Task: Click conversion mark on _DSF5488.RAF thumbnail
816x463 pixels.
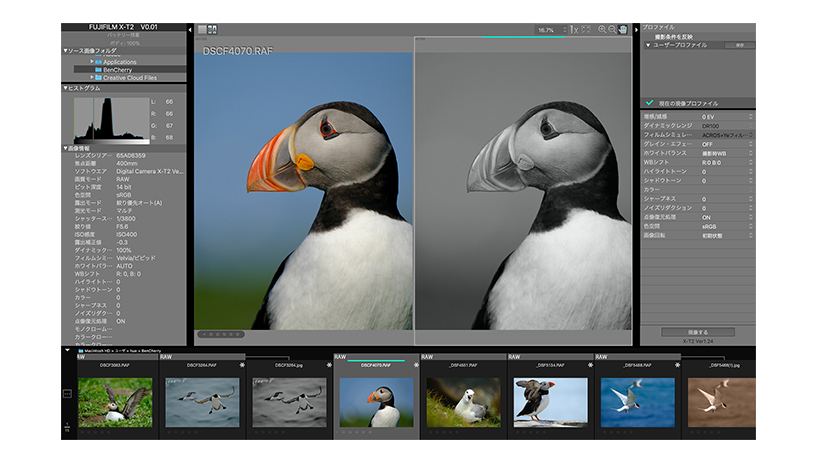Action: pos(677,365)
